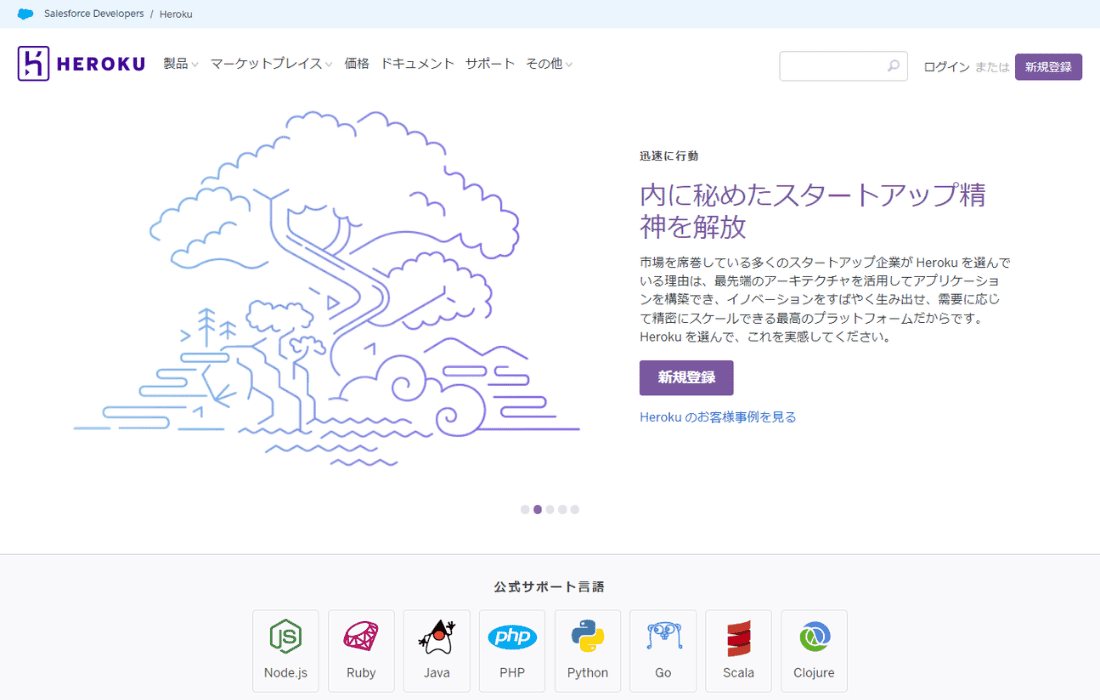Go to the fourth carousel slide dot

pos(563,510)
